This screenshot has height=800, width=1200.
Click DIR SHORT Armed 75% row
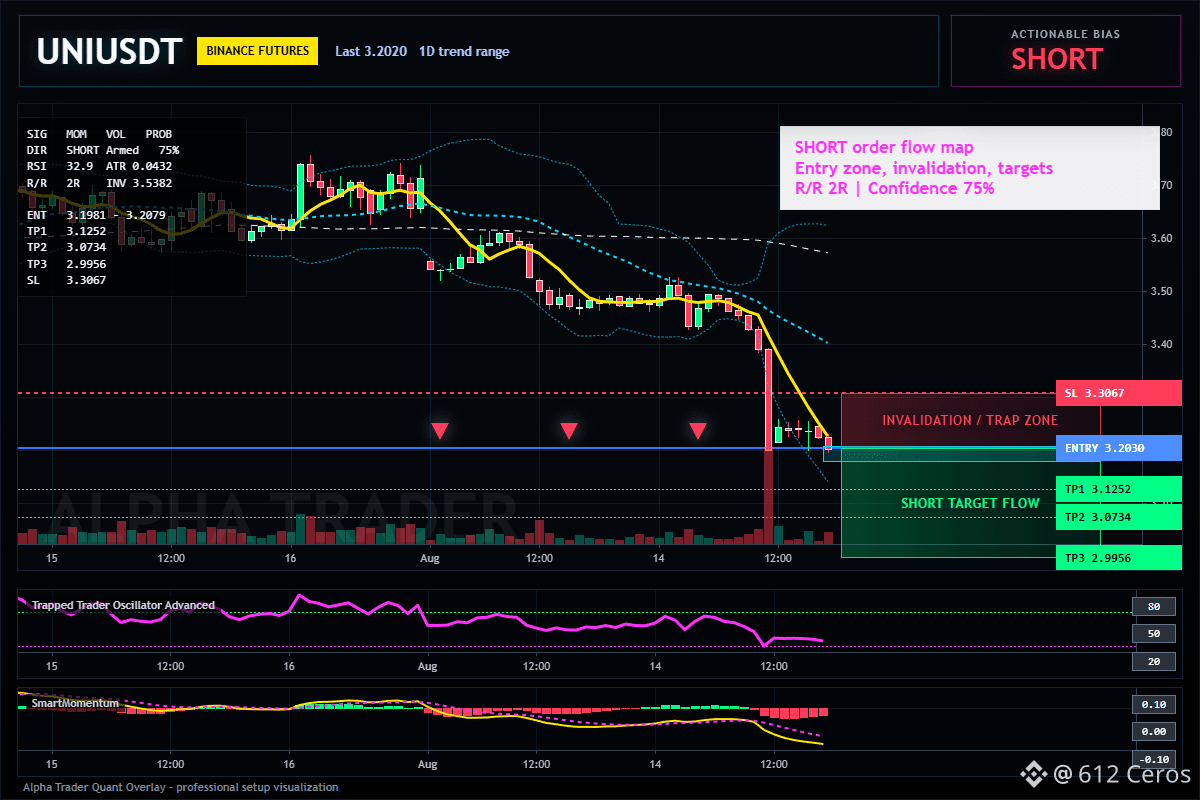[x=103, y=149]
